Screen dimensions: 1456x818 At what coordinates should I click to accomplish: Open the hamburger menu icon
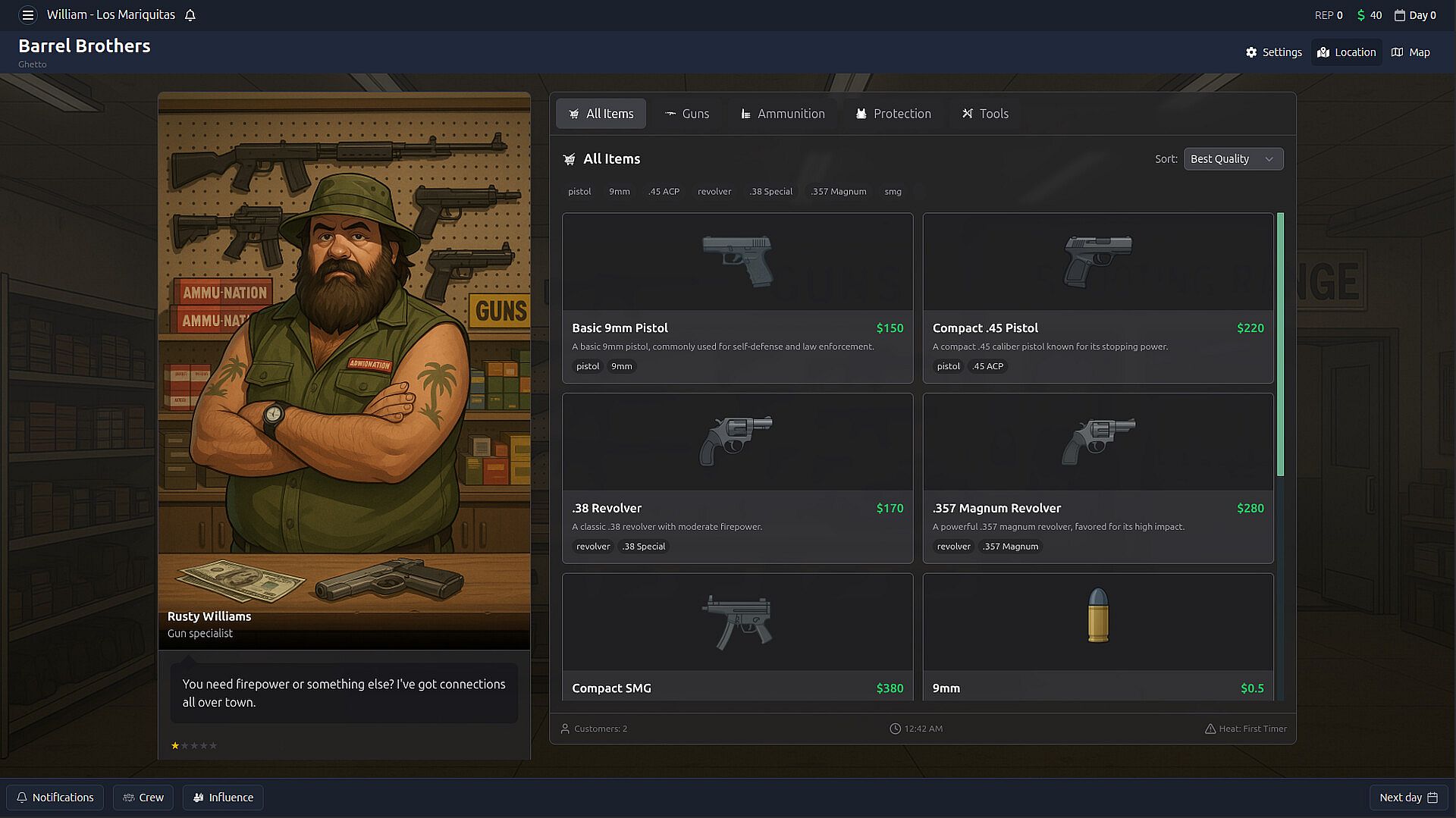27,15
